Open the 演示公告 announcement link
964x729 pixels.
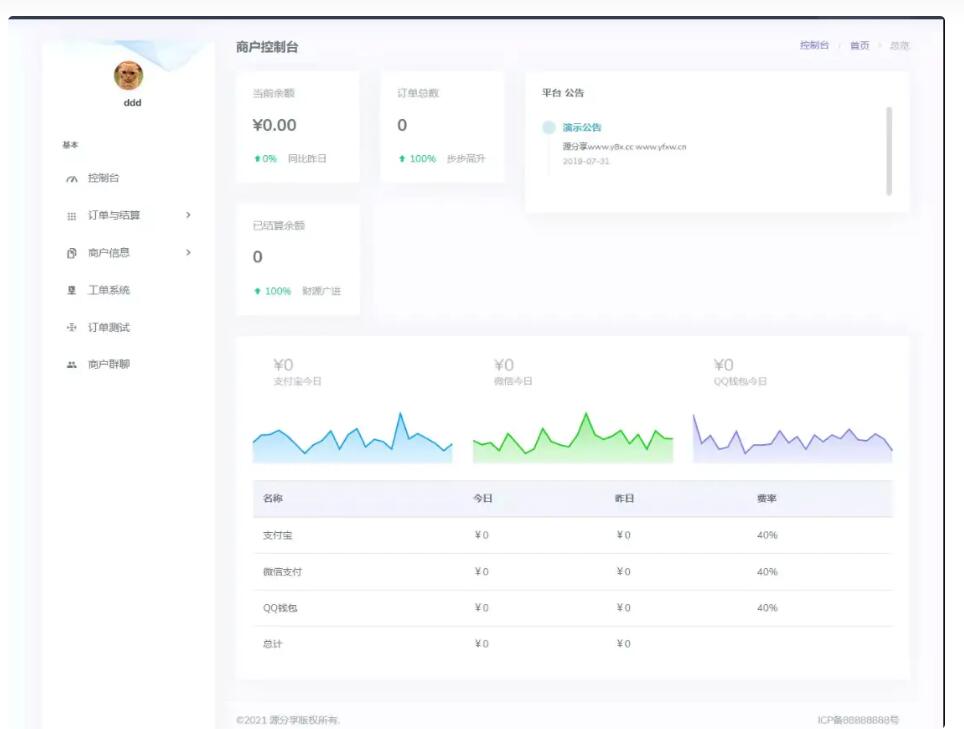[582, 128]
